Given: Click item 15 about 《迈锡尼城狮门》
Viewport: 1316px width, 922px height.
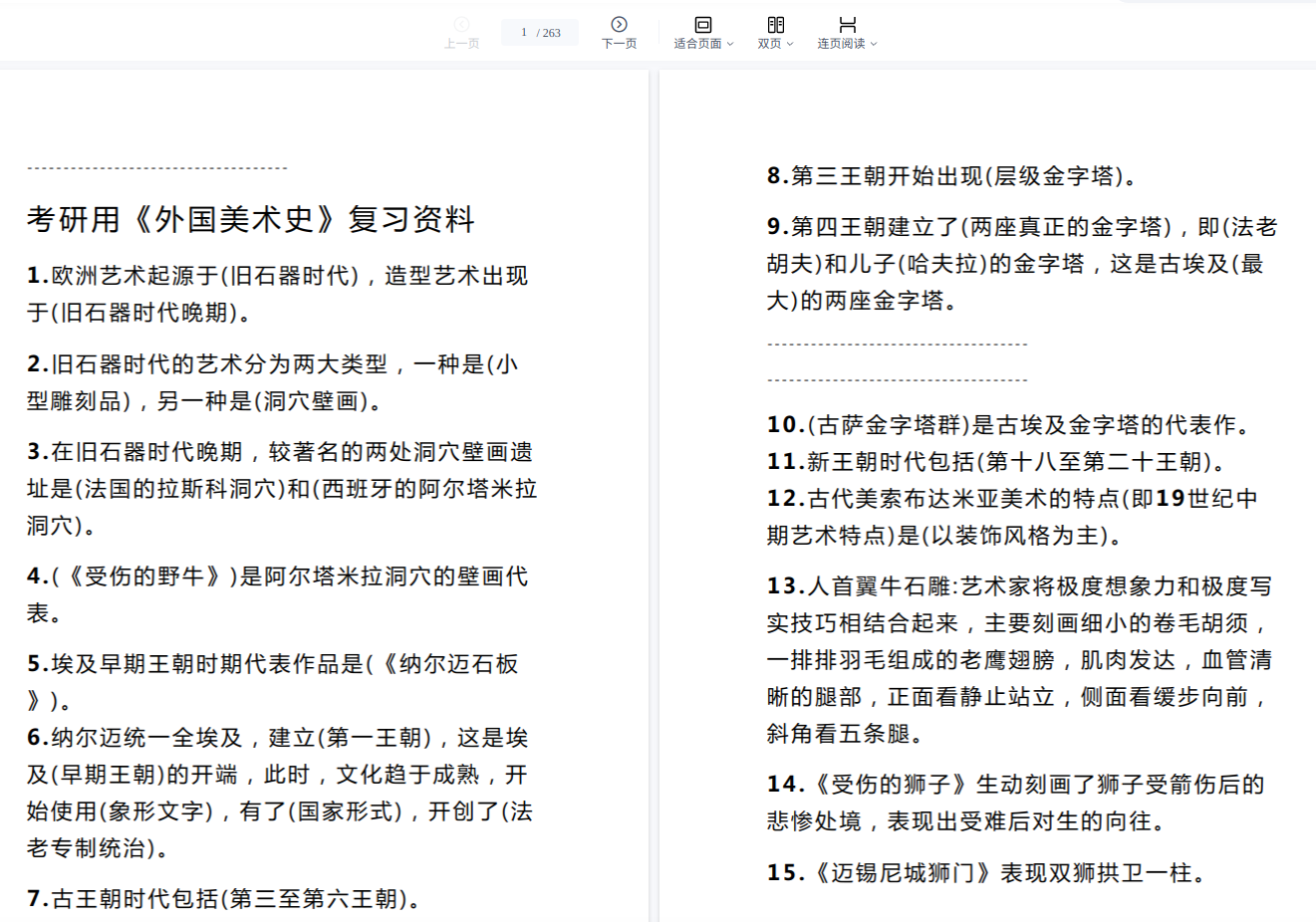Looking at the screenshot, I should pyautogui.click(x=989, y=873).
